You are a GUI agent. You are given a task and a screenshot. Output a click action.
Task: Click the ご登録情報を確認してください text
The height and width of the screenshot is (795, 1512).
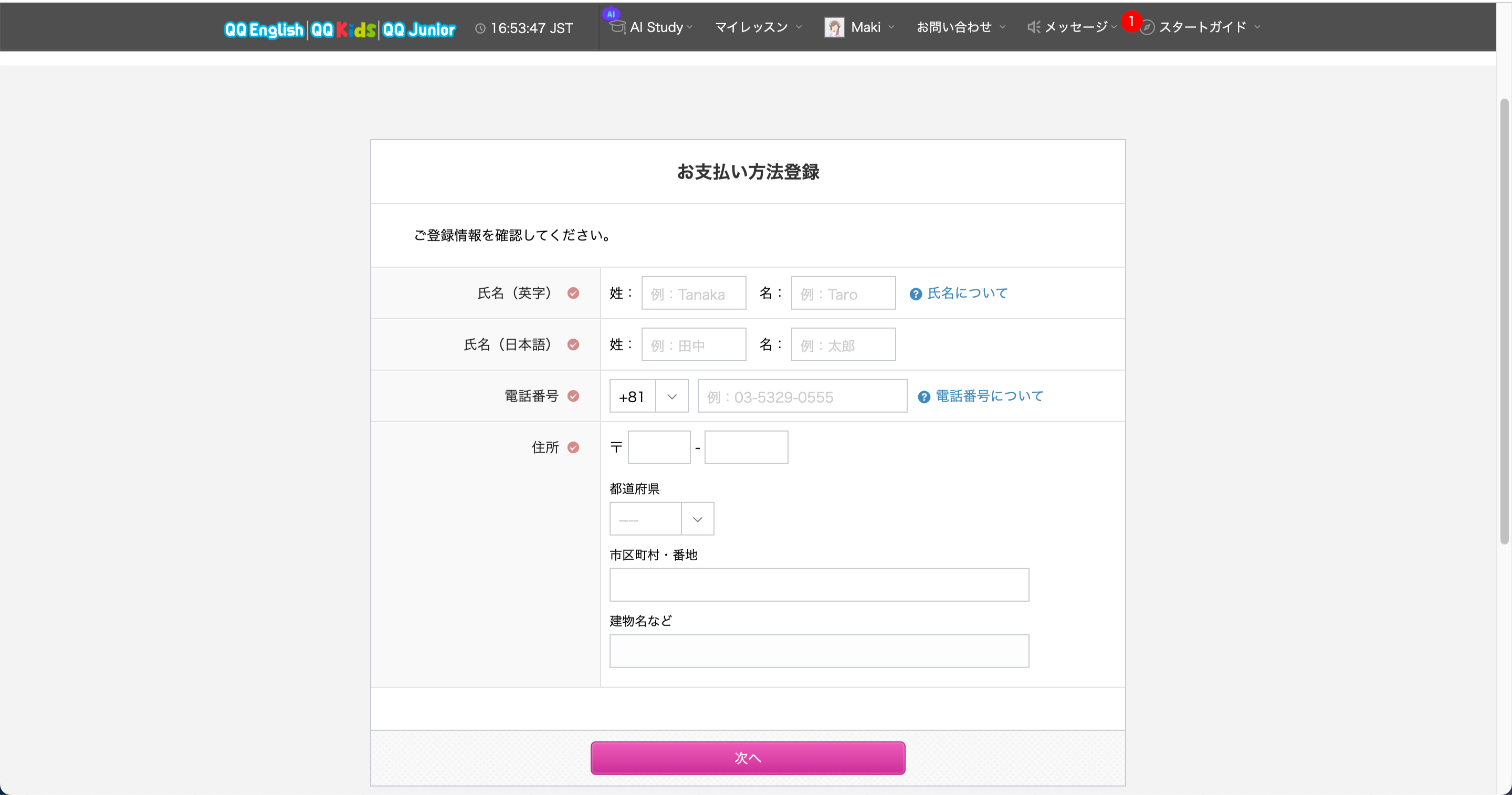point(514,235)
